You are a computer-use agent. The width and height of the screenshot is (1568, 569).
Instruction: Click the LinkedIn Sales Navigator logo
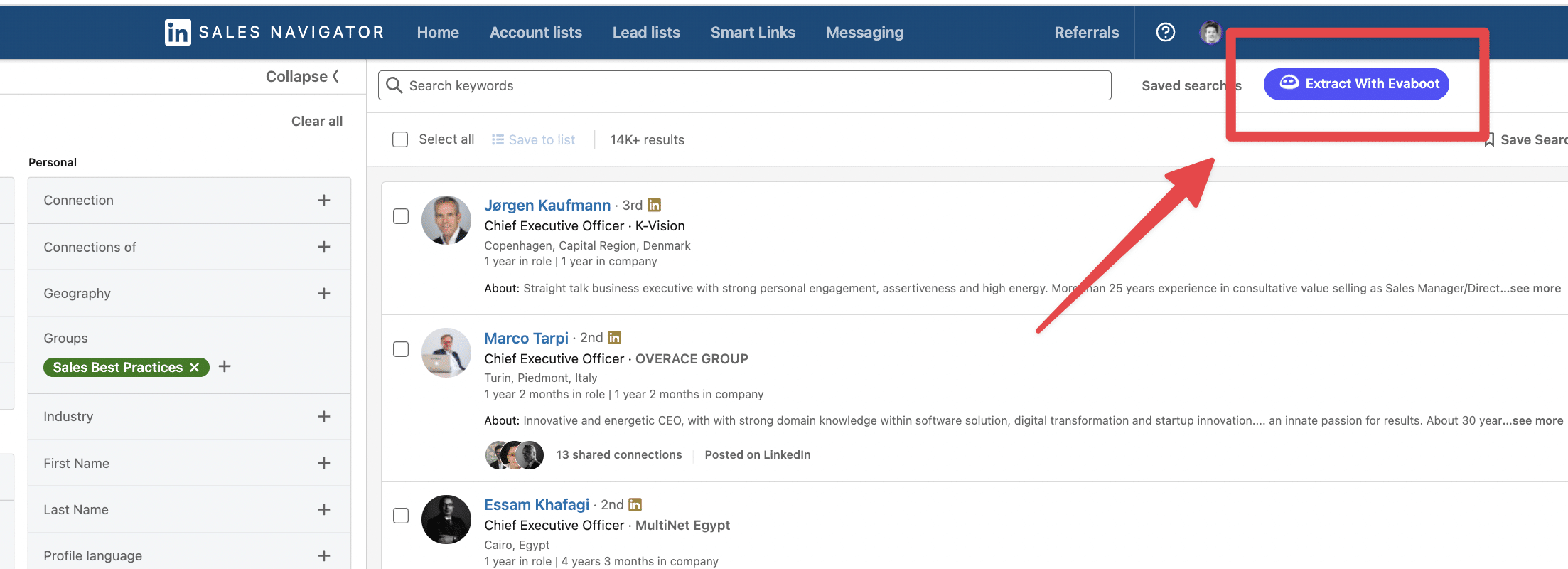click(x=274, y=32)
